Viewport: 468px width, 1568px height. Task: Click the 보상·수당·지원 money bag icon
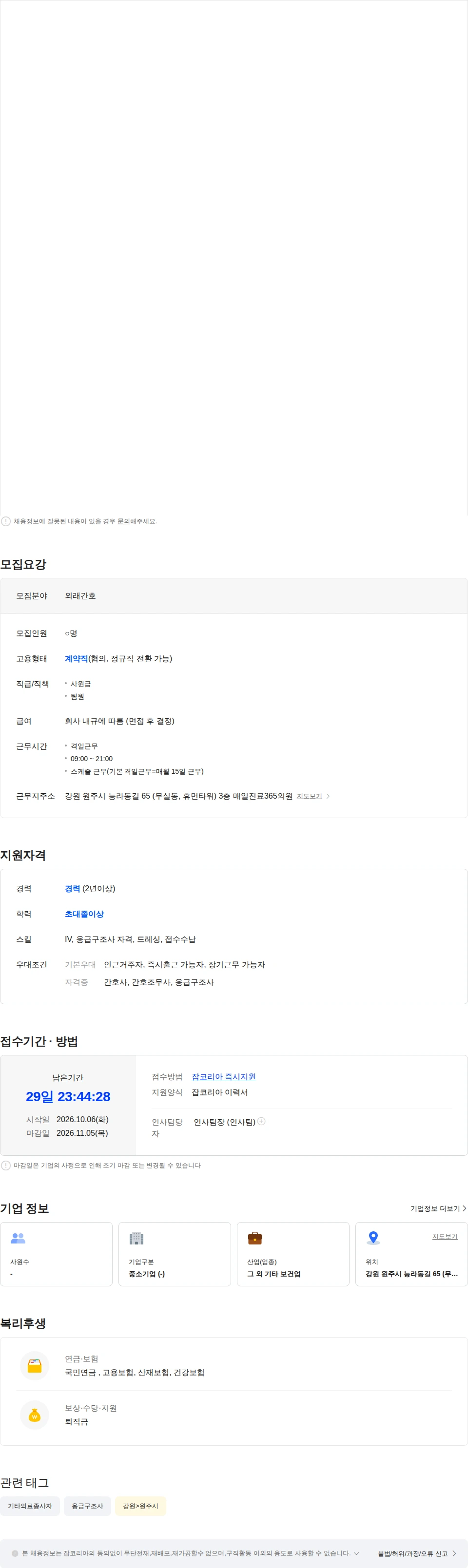pyautogui.click(x=35, y=1415)
